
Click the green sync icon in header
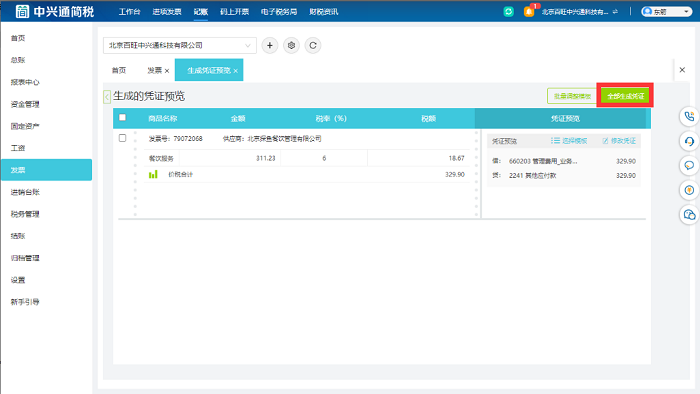508,12
